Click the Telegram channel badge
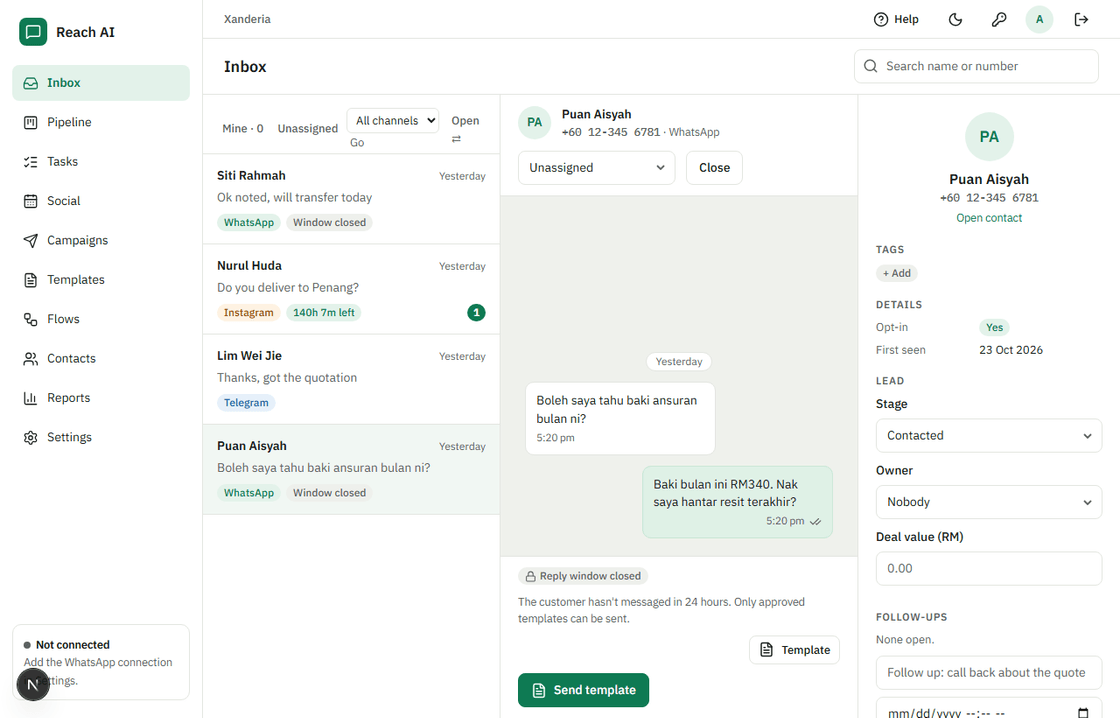The image size is (1120, 718). tap(246, 403)
